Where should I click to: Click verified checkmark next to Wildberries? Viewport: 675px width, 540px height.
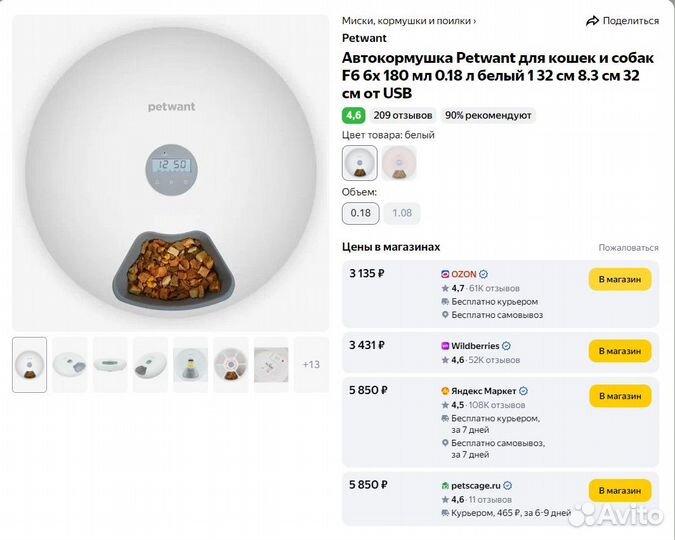[506, 346]
